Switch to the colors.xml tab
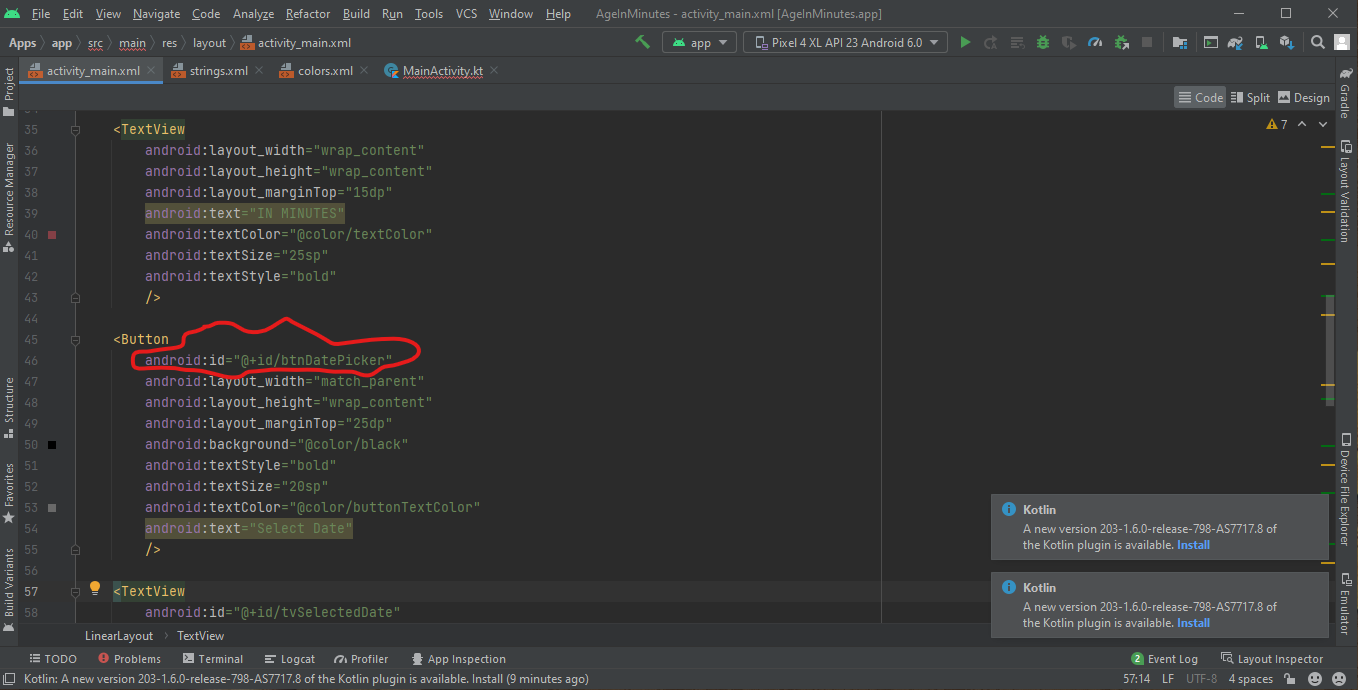The image size is (1358, 690). 325,71
